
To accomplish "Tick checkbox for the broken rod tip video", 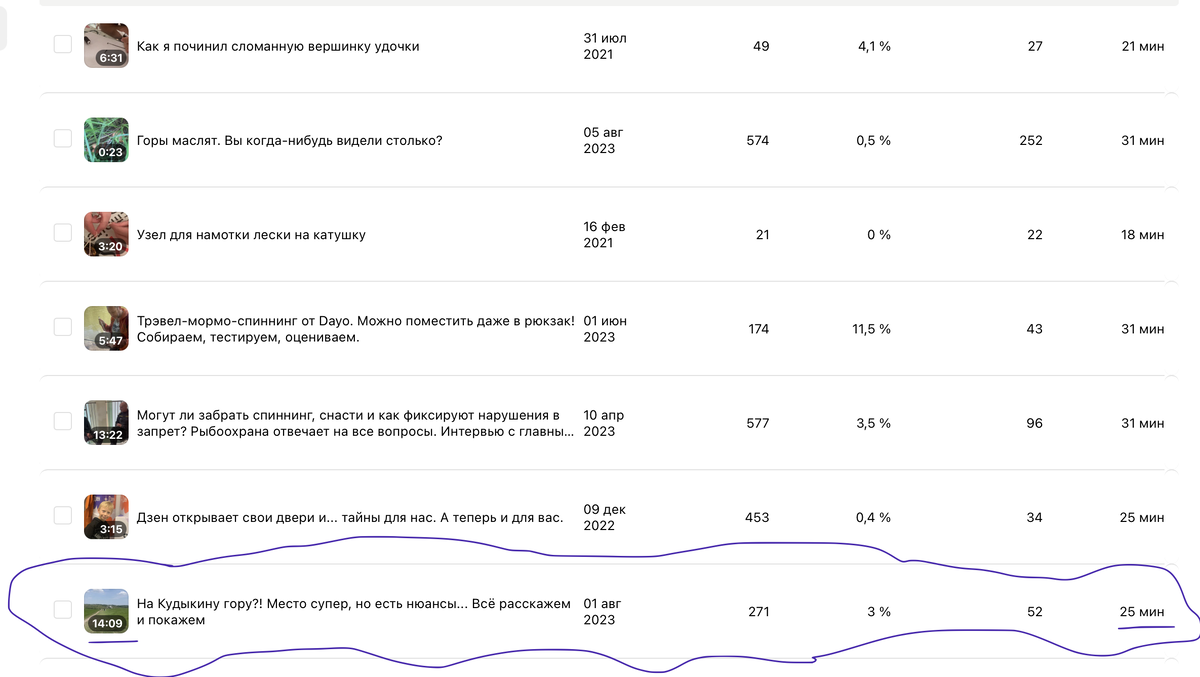I will [x=63, y=45].
